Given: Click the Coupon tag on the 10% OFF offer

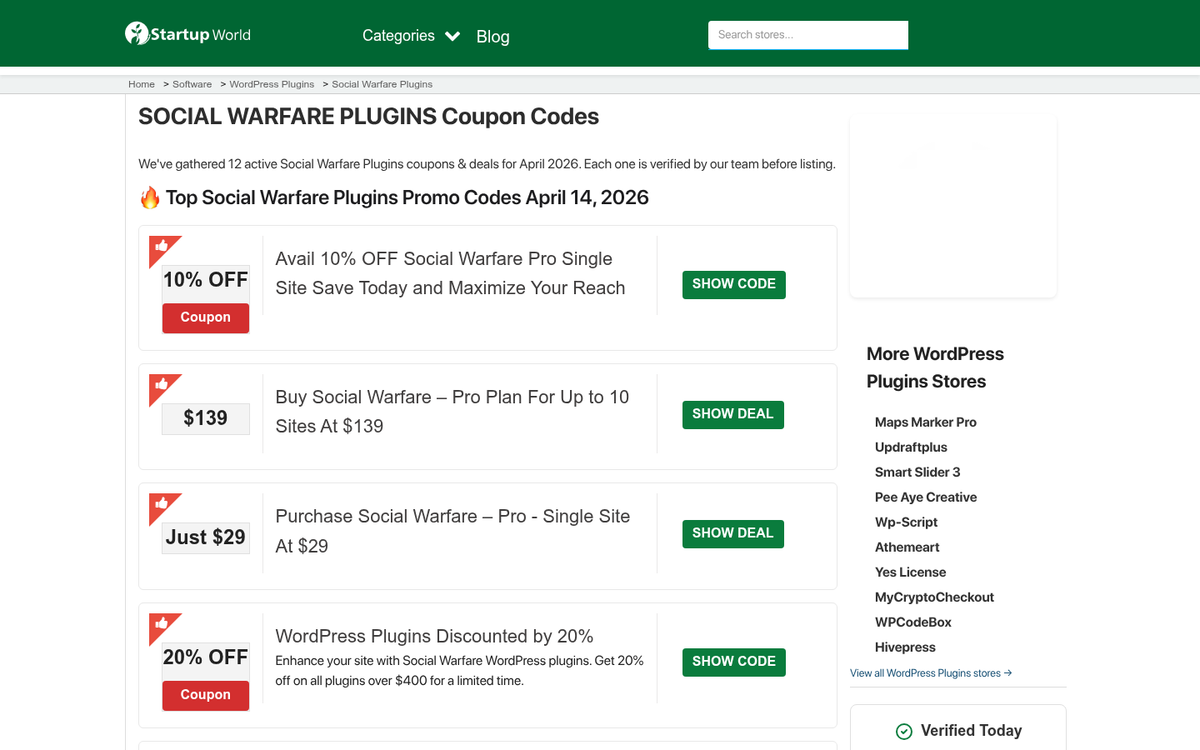Looking at the screenshot, I should tap(205, 317).
